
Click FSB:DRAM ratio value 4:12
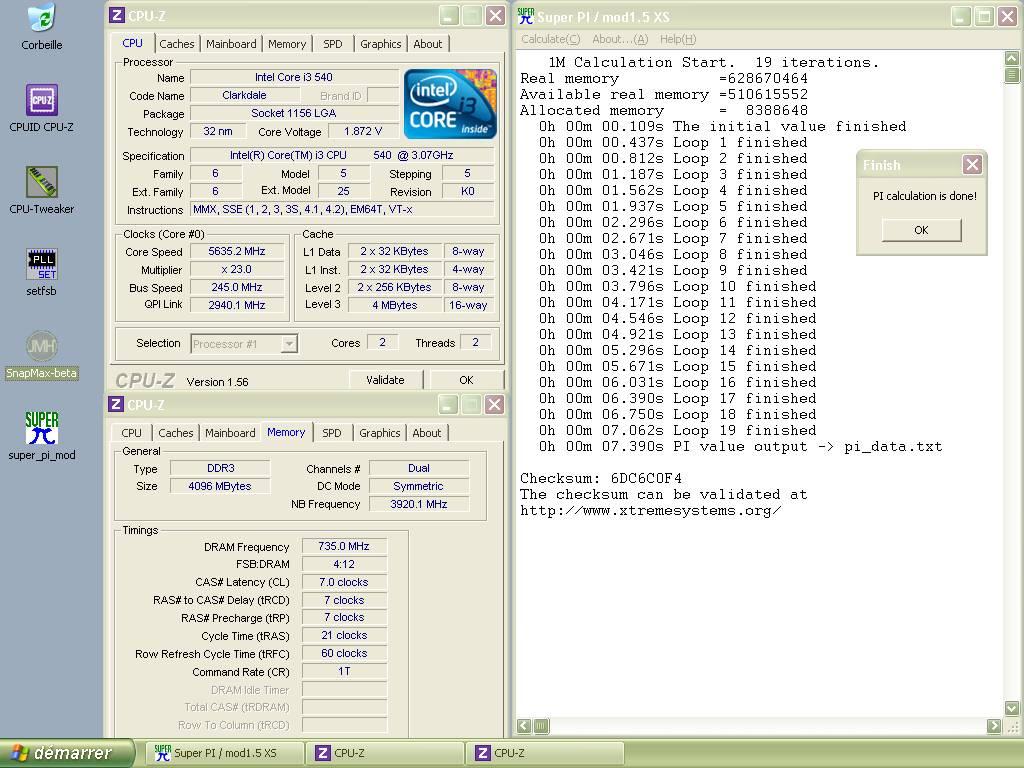344,564
